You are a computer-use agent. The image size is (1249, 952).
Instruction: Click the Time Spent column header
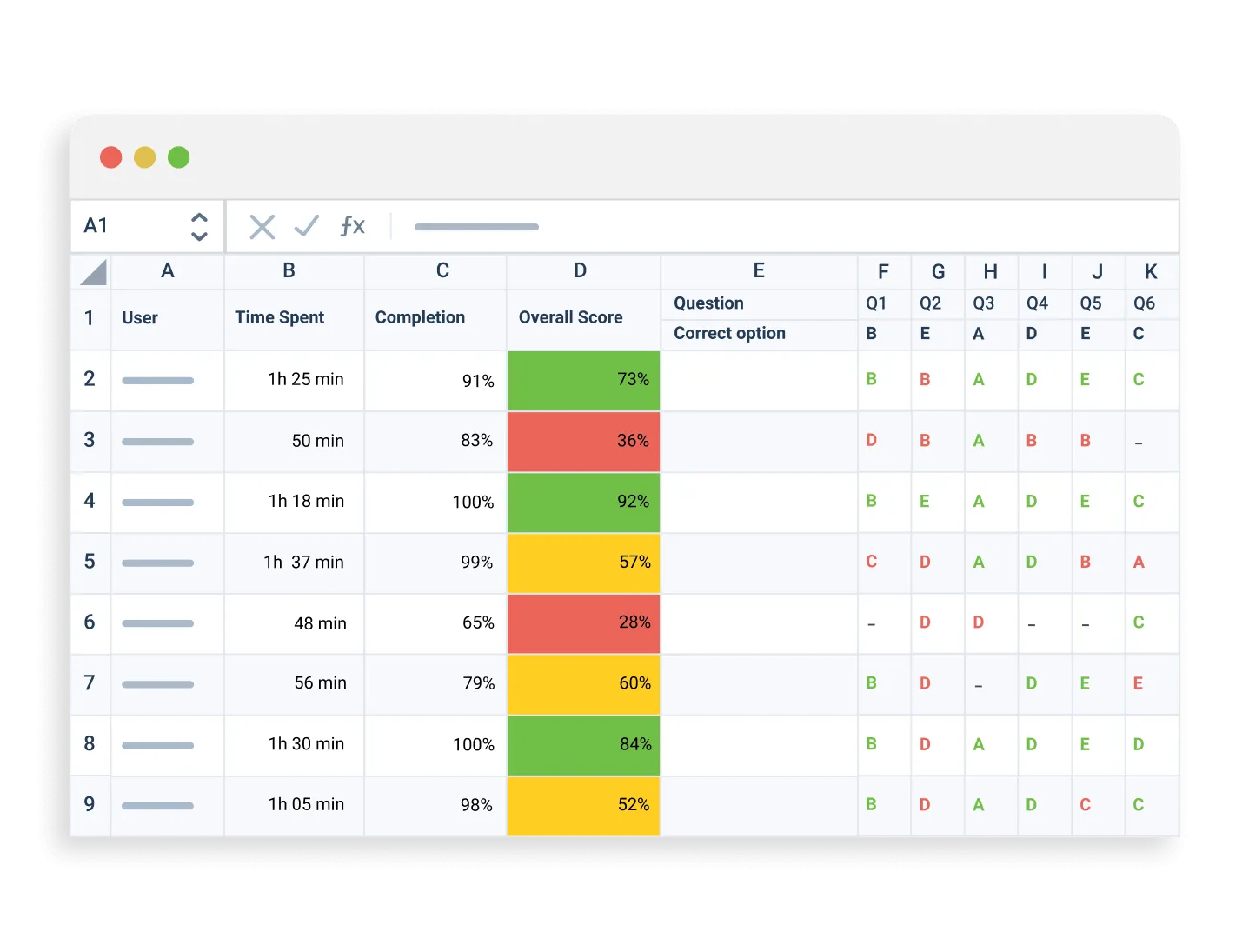coord(279,317)
